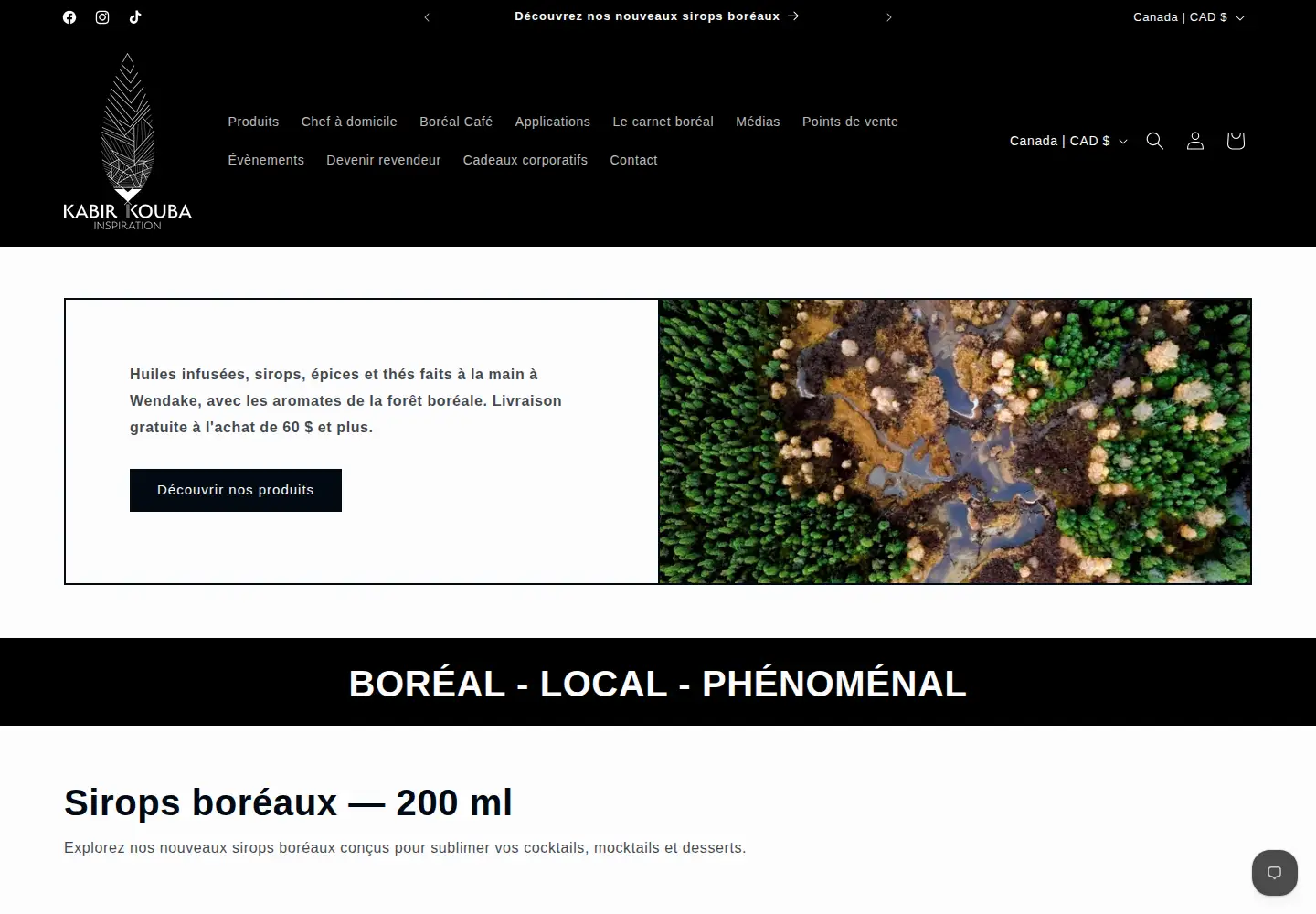1316x914 pixels.
Task: Show next announcement with right chevron
Action: tap(888, 17)
